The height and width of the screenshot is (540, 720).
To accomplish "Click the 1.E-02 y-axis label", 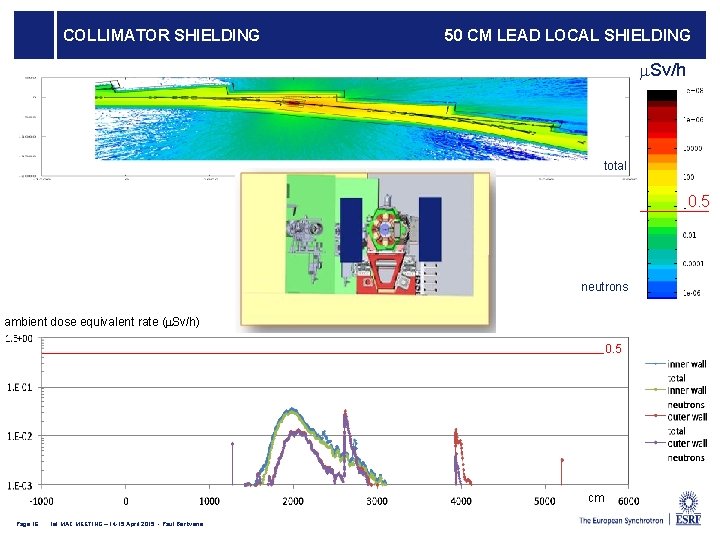I will point(19,436).
